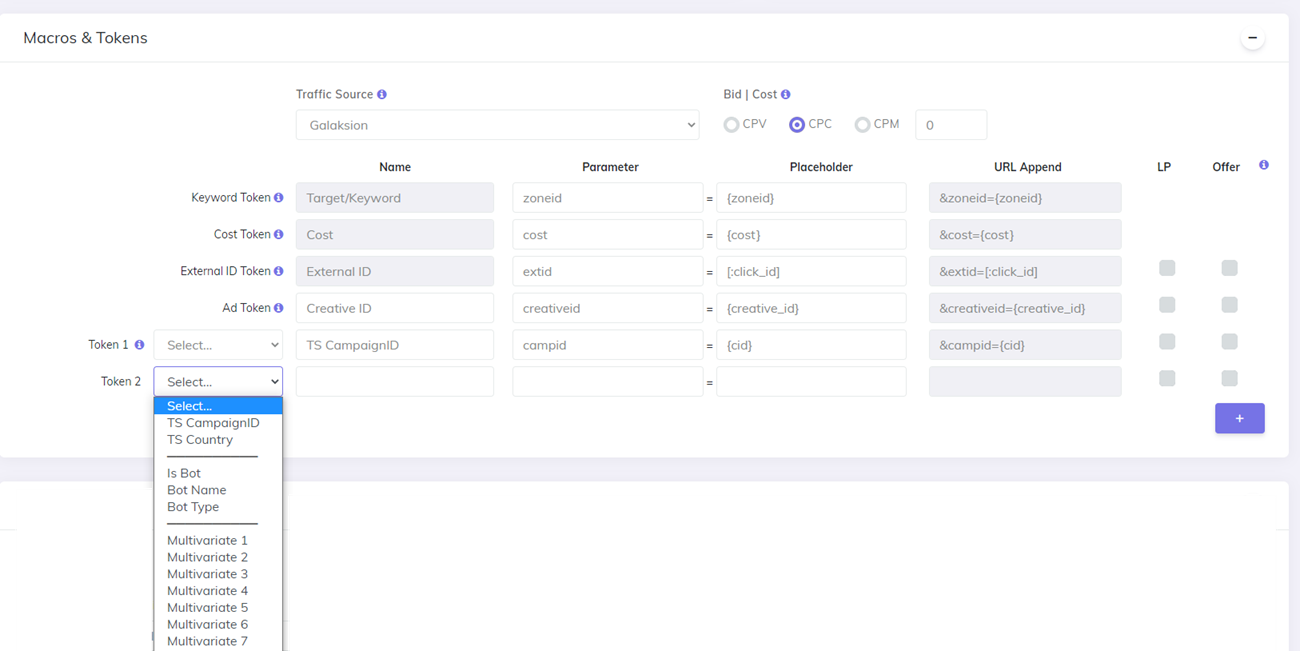The image size is (1300, 651).
Task: Click the bid cost value input field
Action: pos(950,125)
